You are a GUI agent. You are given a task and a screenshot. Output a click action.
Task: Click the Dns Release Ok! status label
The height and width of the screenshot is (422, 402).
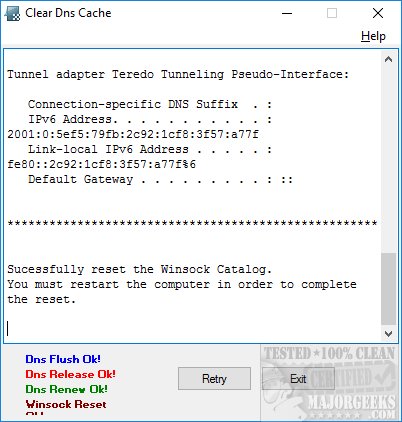point(70,374)
